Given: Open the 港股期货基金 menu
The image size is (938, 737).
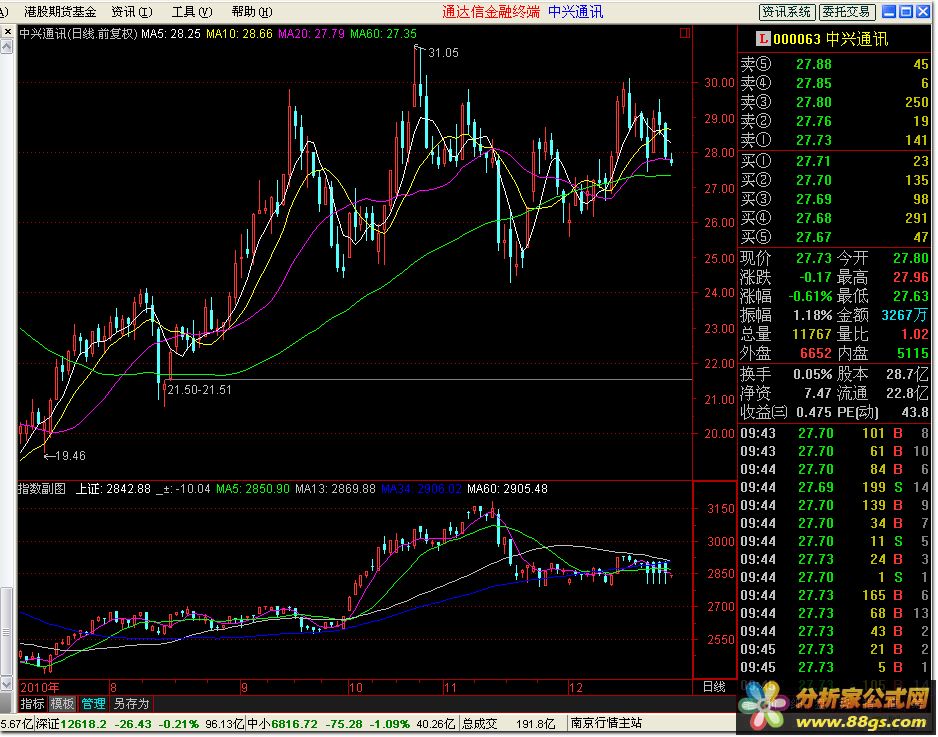Looking at the screenshot, I should (x=60, y=11).
